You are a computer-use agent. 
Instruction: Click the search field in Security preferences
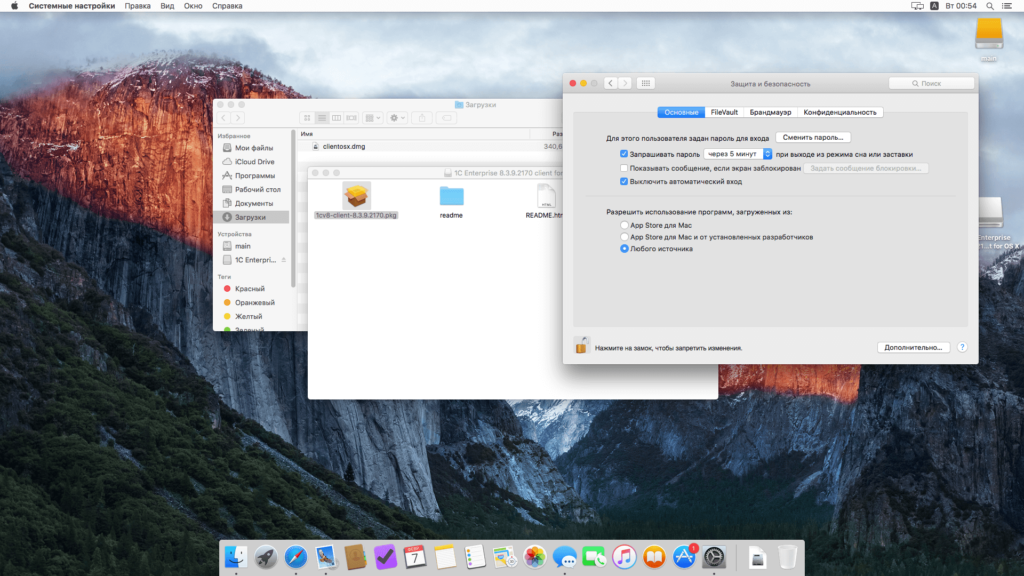(x=931, y=83)
